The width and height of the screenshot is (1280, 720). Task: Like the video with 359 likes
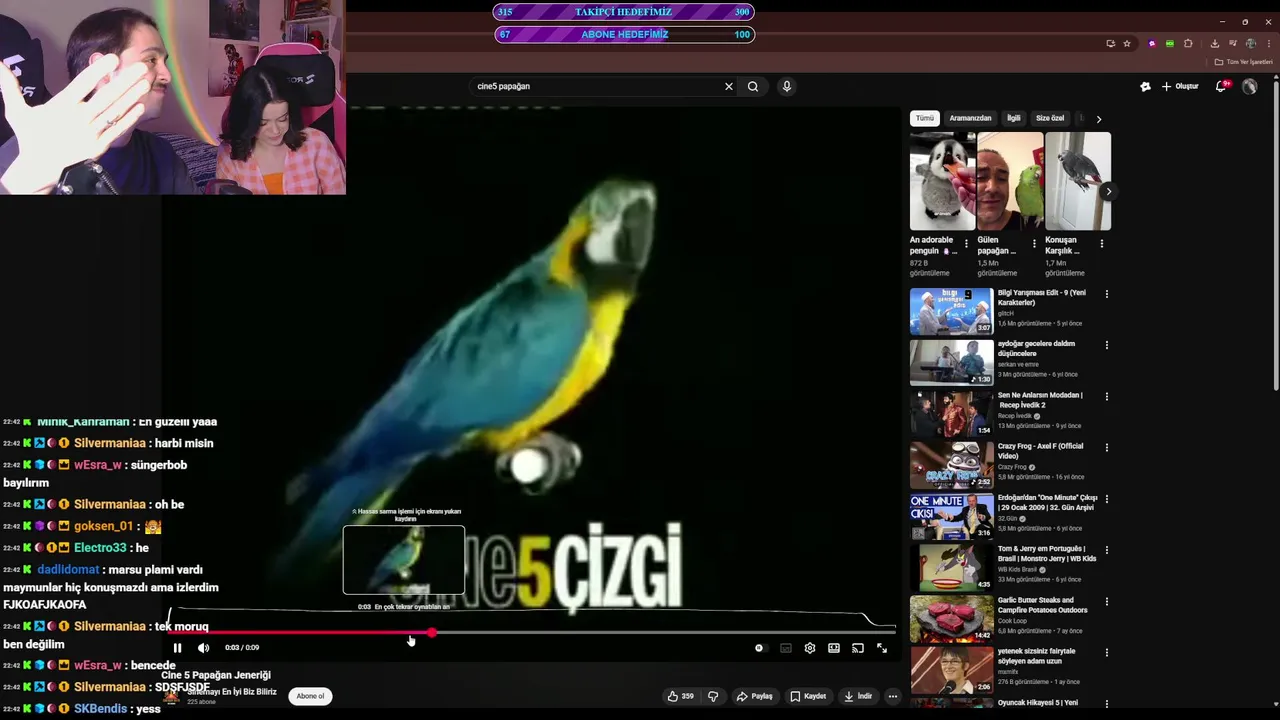click(681, 696)
